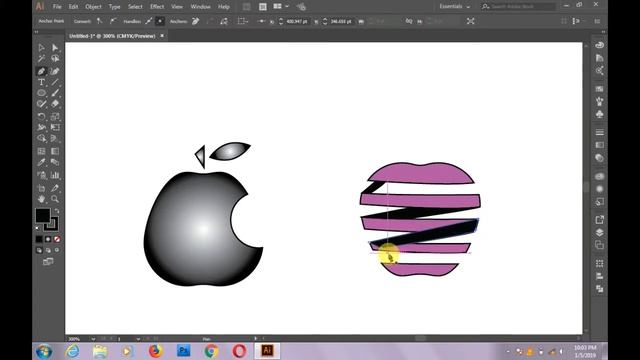Select the Paintbrush tool
640x360 pixels.
(55, 93)
